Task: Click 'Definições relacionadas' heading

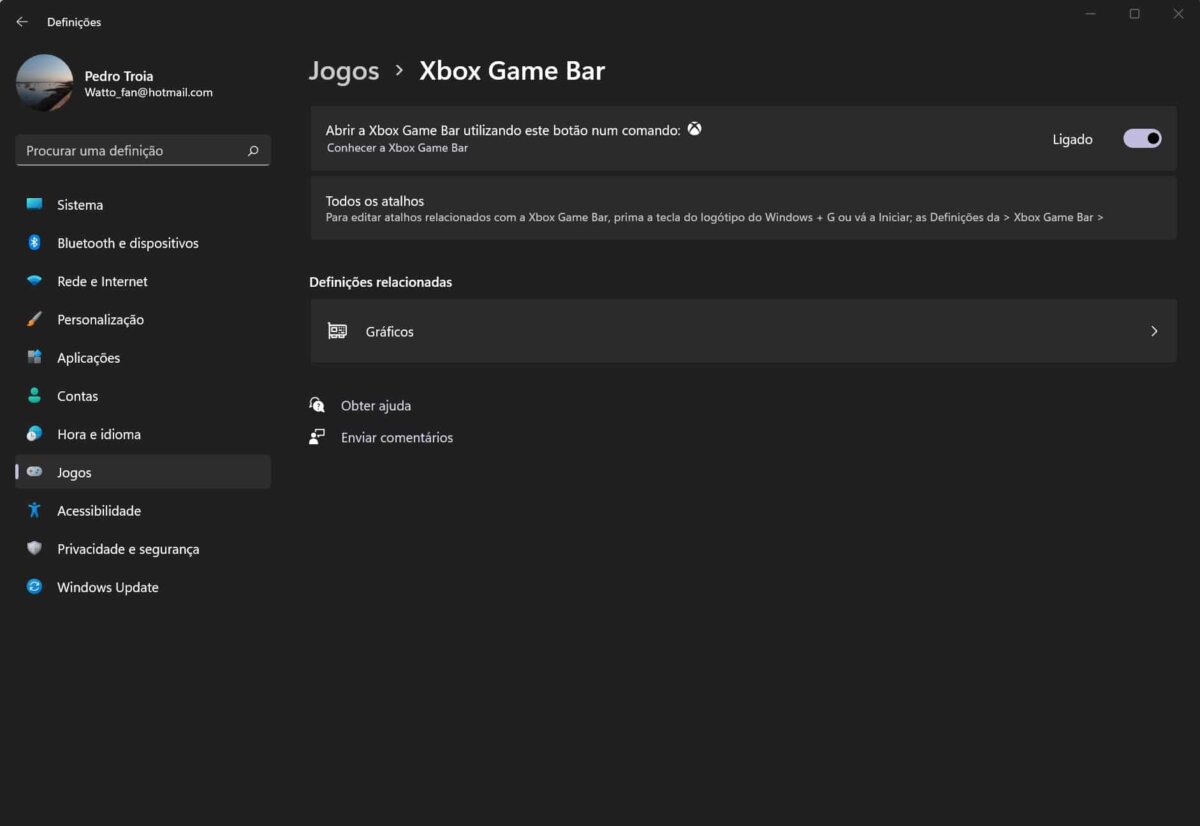Action: coord(381,282)
